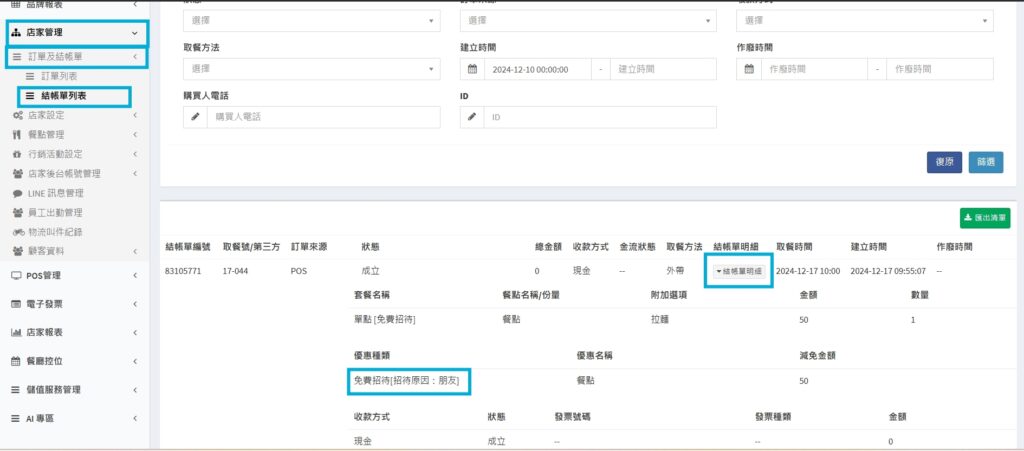Open 店家設定 via its gear icon

click(x=17, y=115)
